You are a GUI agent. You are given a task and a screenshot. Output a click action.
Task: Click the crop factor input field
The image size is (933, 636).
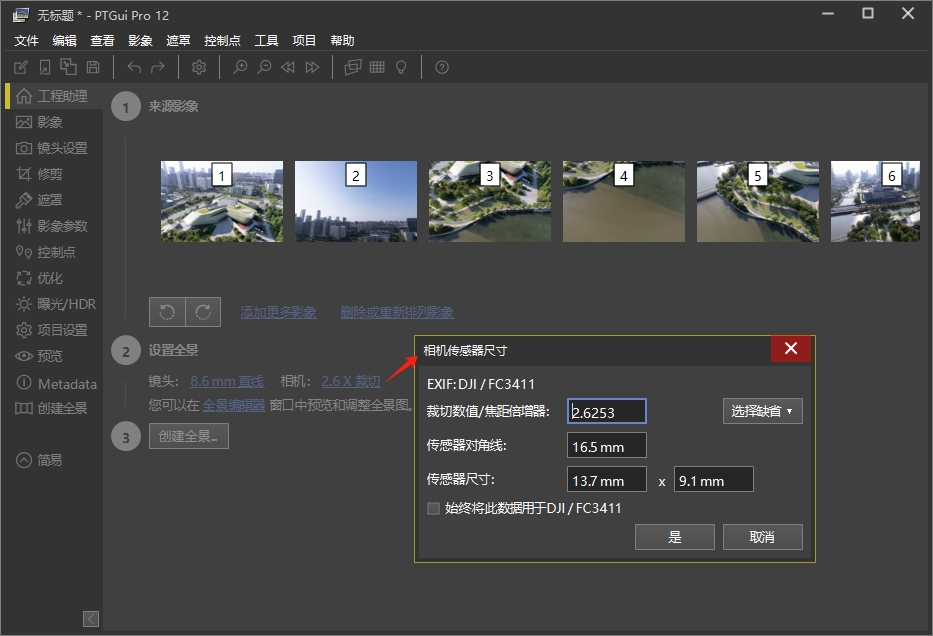[x=607, y=411]
